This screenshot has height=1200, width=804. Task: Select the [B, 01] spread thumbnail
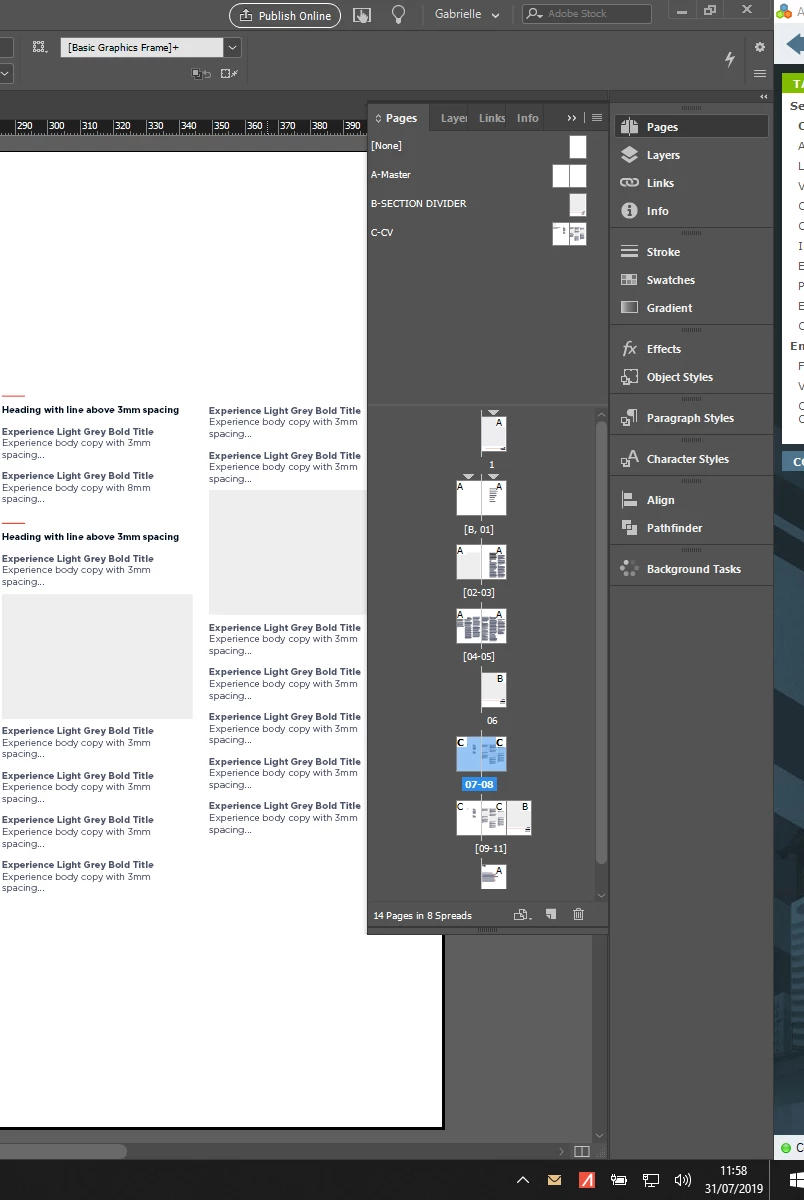point(481,498)
